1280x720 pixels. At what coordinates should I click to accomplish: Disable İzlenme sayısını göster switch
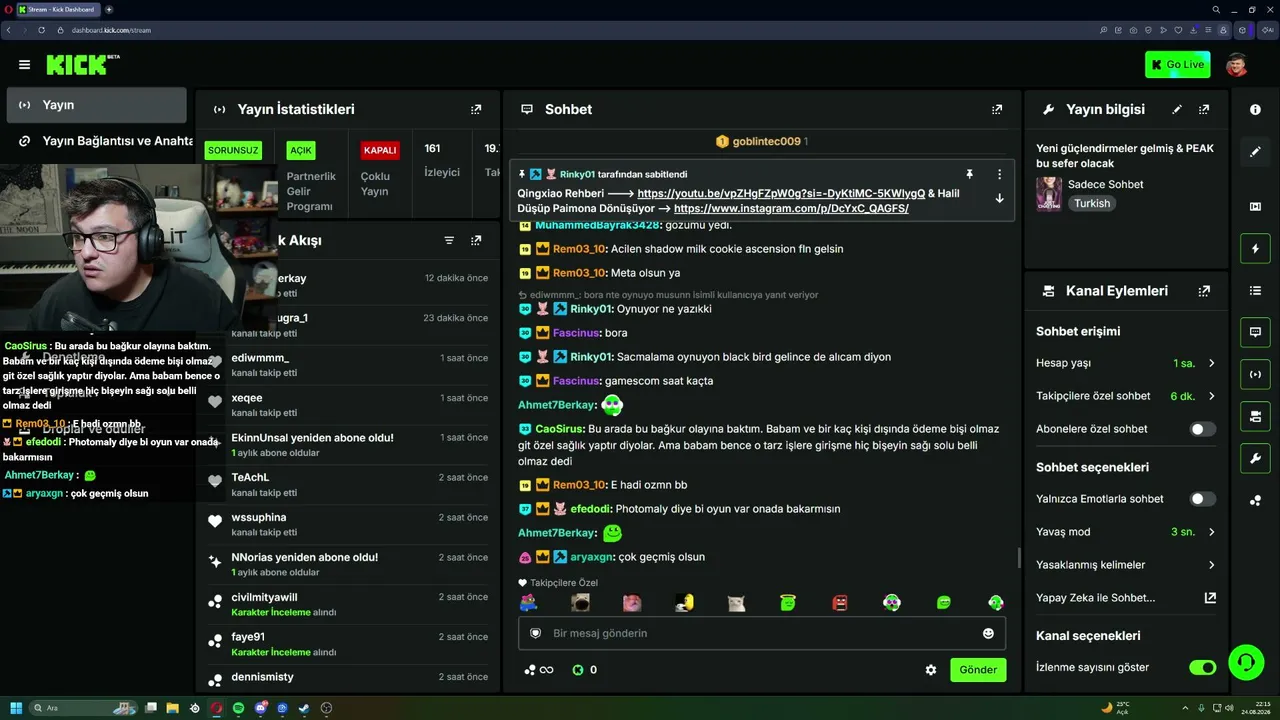pyautogui.click(x=1203, y=667)
